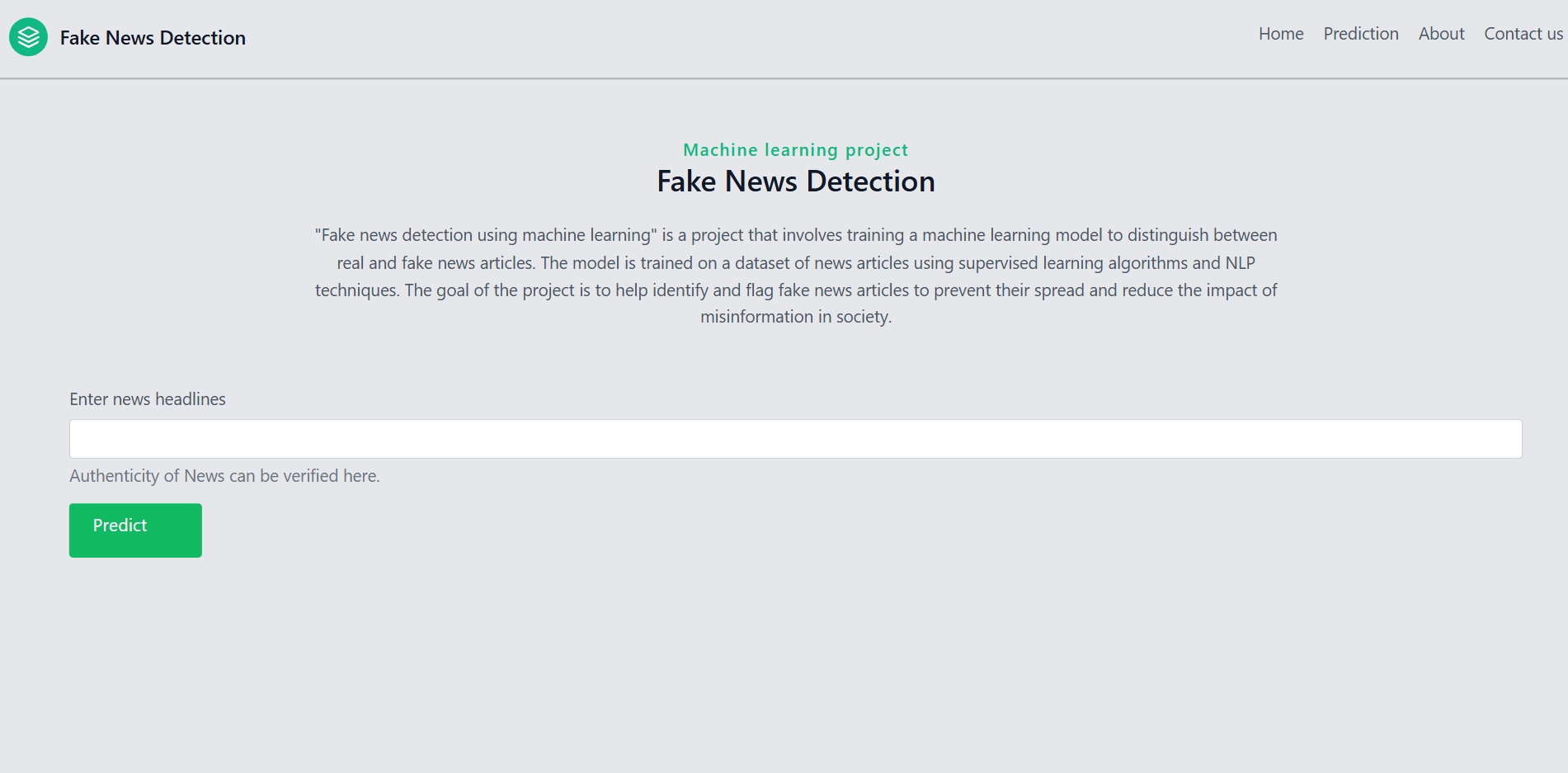Viewport: 1568px width, 773px height.
Task: Click the 'Enter news headlines' label
Action: pos(148,399)
